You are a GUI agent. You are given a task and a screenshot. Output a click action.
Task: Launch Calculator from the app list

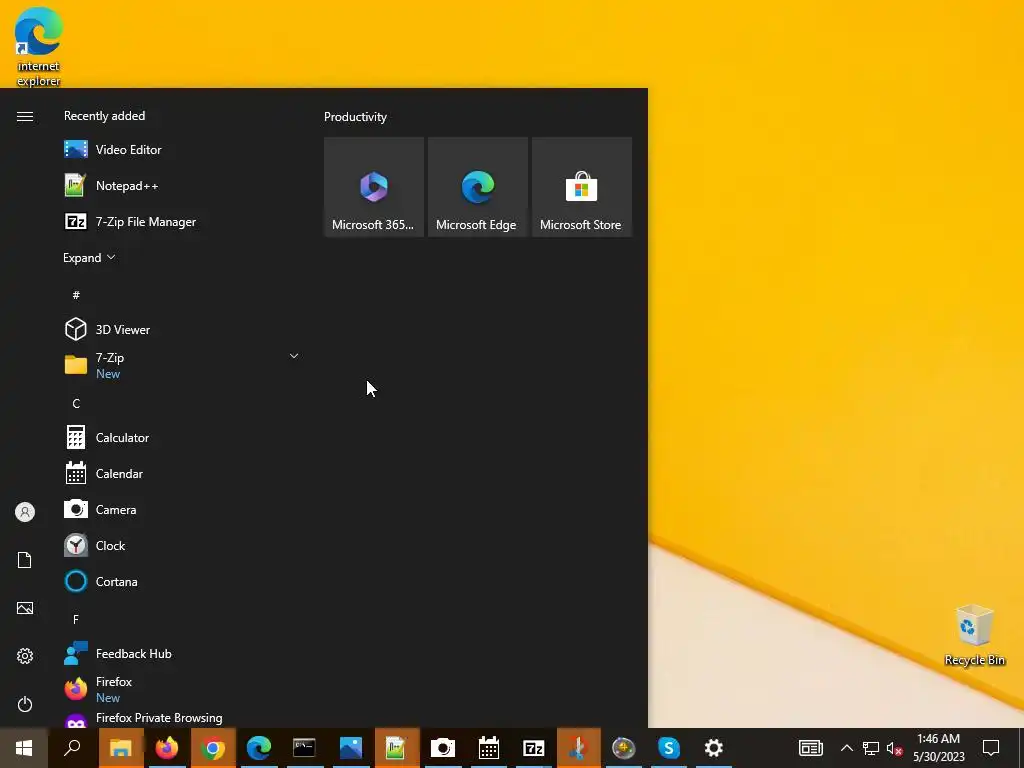click(x=181, y=438)
